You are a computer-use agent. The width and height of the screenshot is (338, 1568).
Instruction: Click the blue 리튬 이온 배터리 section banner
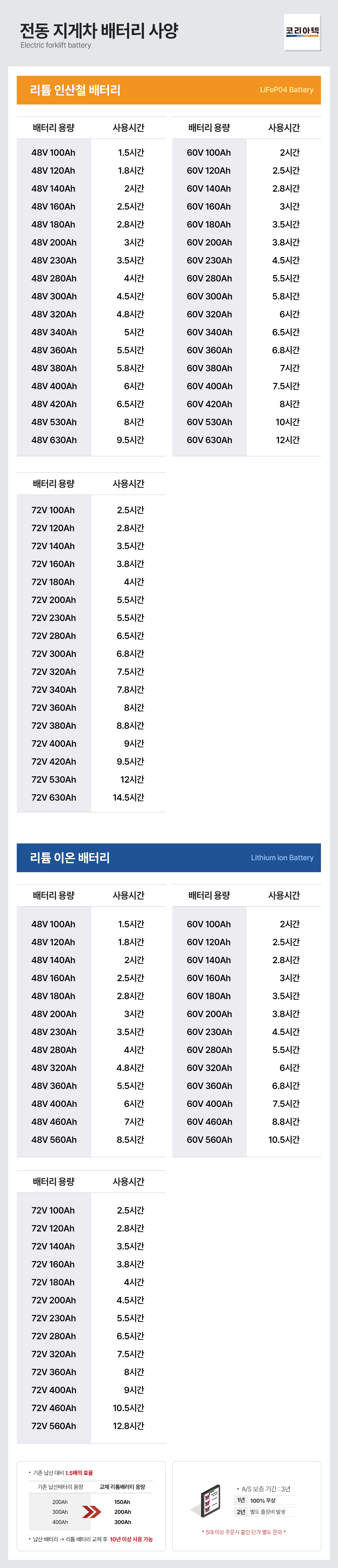pos(168,857)
